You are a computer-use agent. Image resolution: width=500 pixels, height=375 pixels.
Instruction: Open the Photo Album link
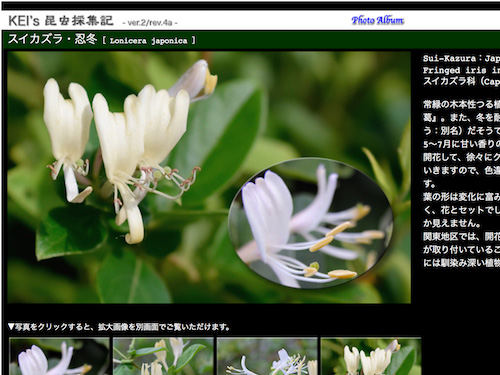(378, 21)
